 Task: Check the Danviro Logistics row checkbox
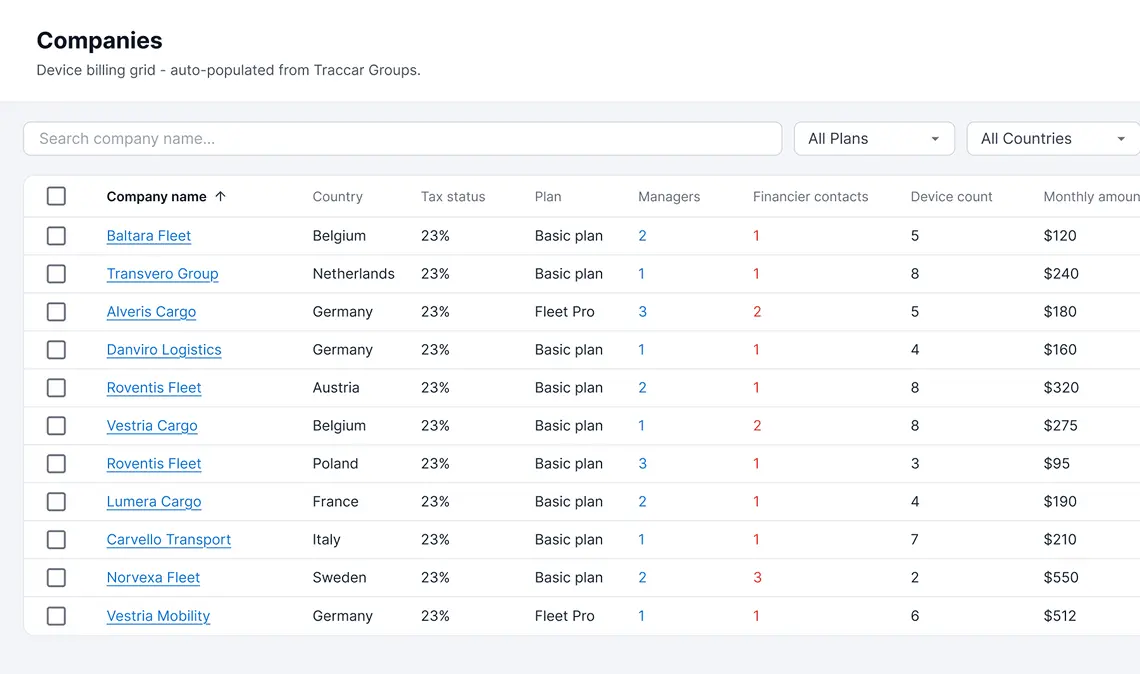coord(56,350)
